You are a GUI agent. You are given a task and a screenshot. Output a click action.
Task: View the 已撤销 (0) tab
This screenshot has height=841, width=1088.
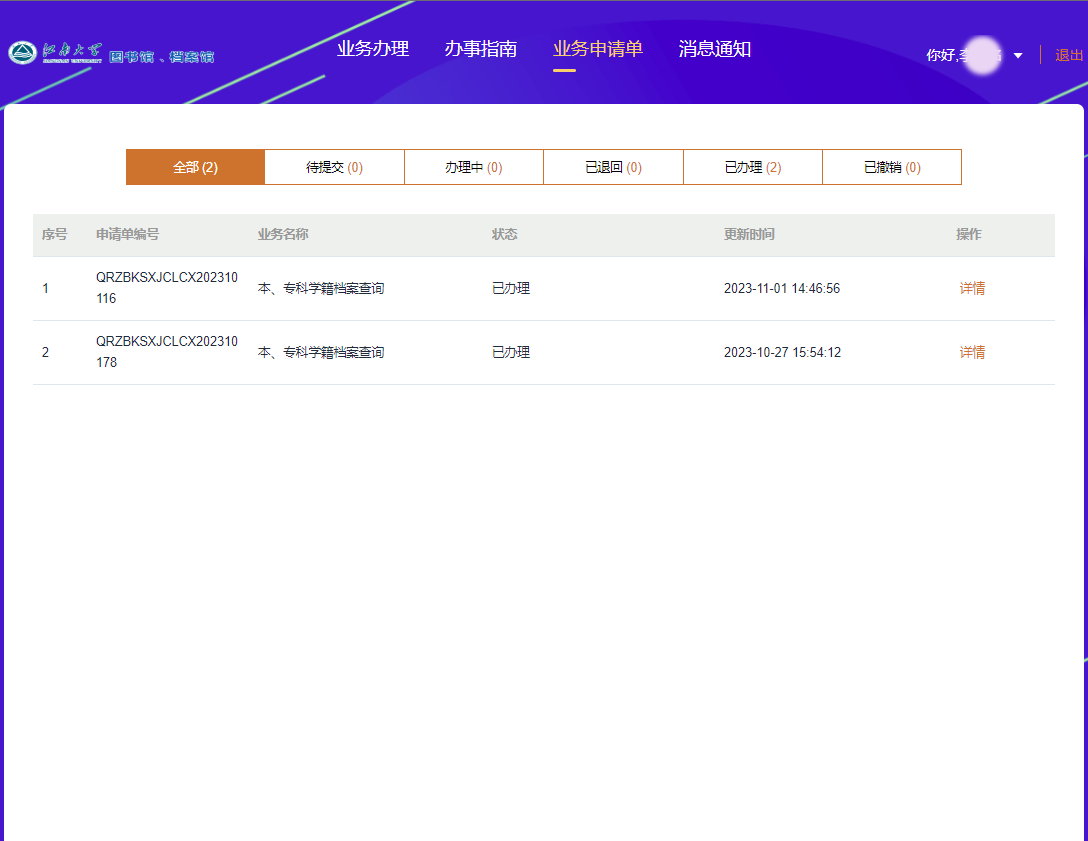891,167
